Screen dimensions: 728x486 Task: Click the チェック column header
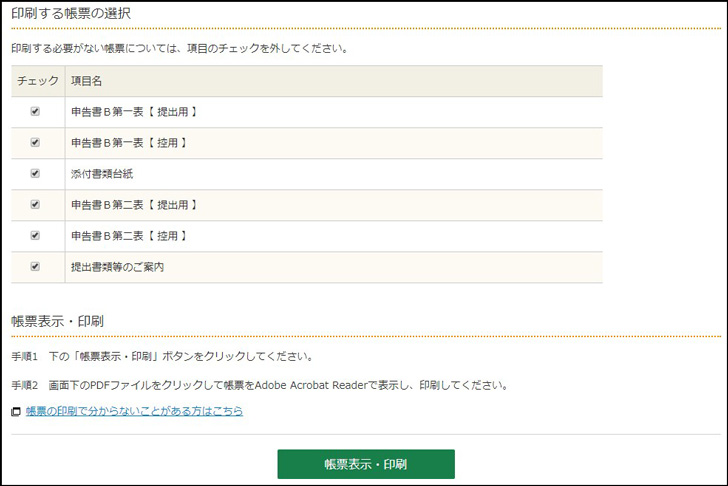coord(35,81)
